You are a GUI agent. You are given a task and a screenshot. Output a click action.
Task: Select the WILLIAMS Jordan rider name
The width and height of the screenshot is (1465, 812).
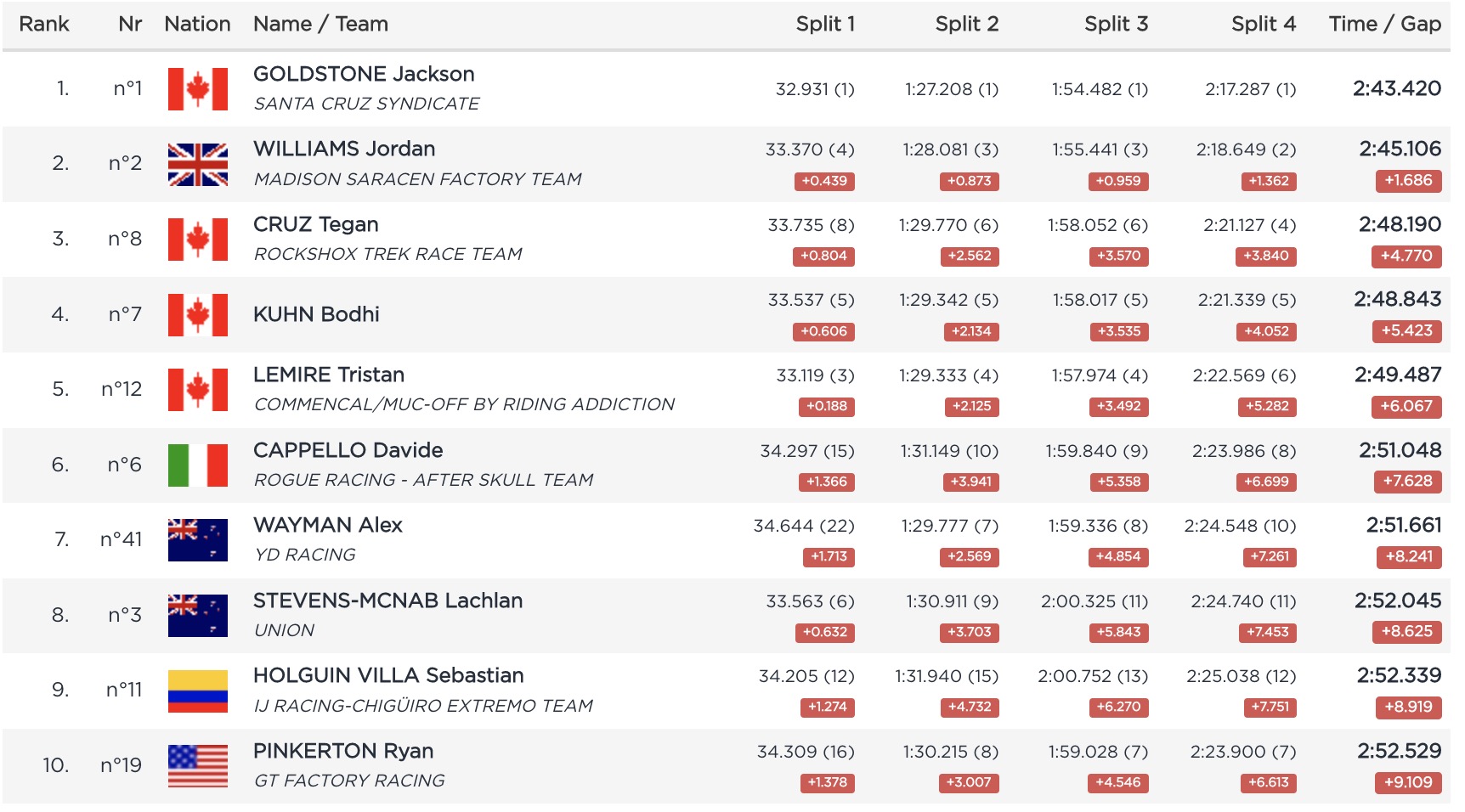click(344, 149)
